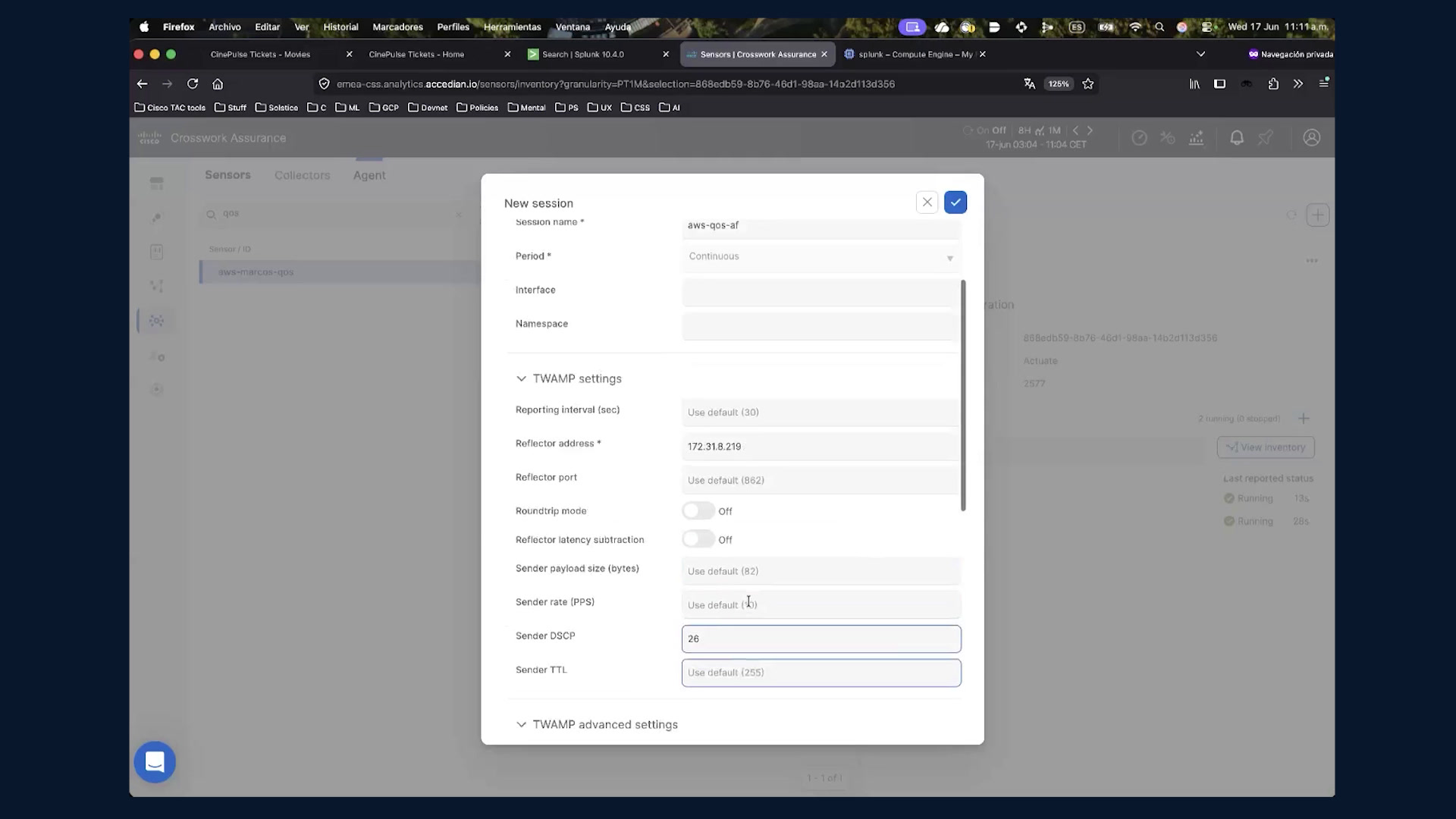Open the Period dropdown showing Continuous
The image size is (1456, 819).
[821, 256]
